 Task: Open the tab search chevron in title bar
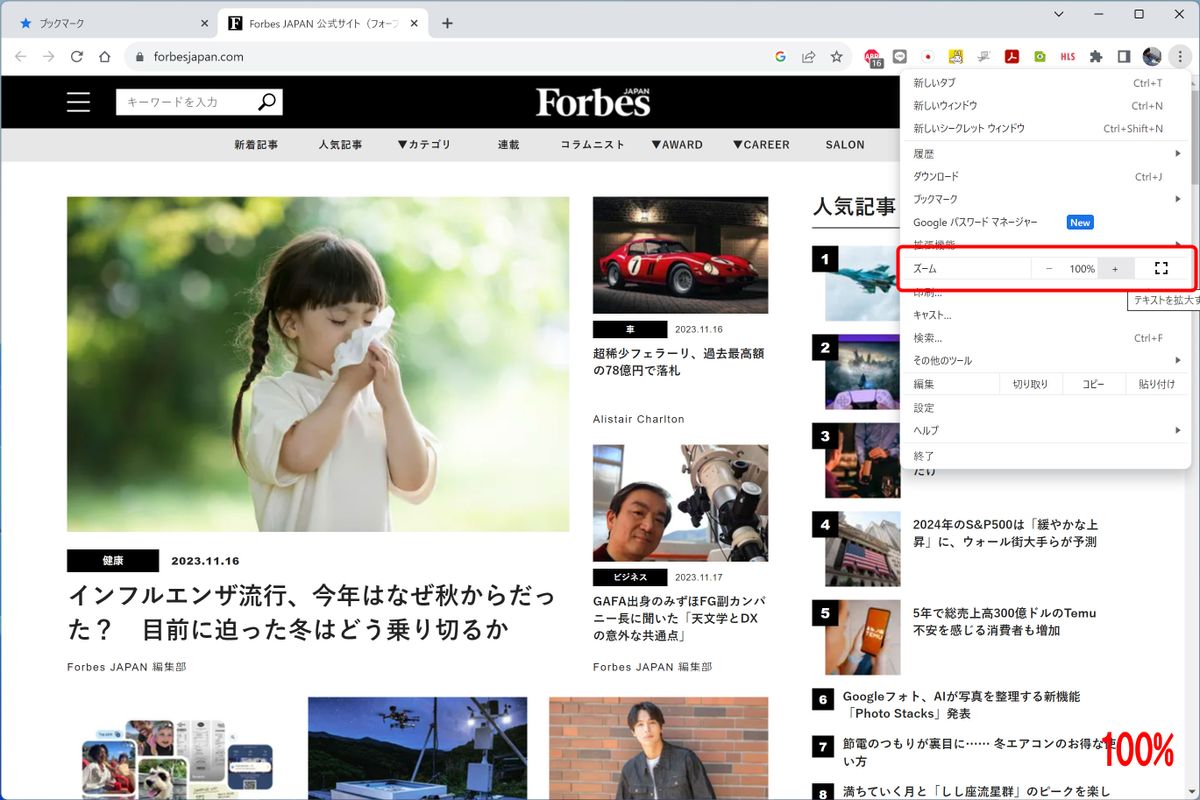[1059, 14]
